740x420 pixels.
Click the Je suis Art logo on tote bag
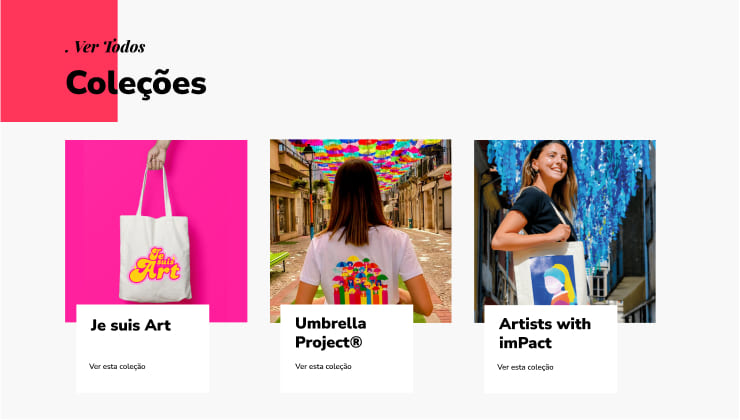pyautogui.click(x=155, y=266)
